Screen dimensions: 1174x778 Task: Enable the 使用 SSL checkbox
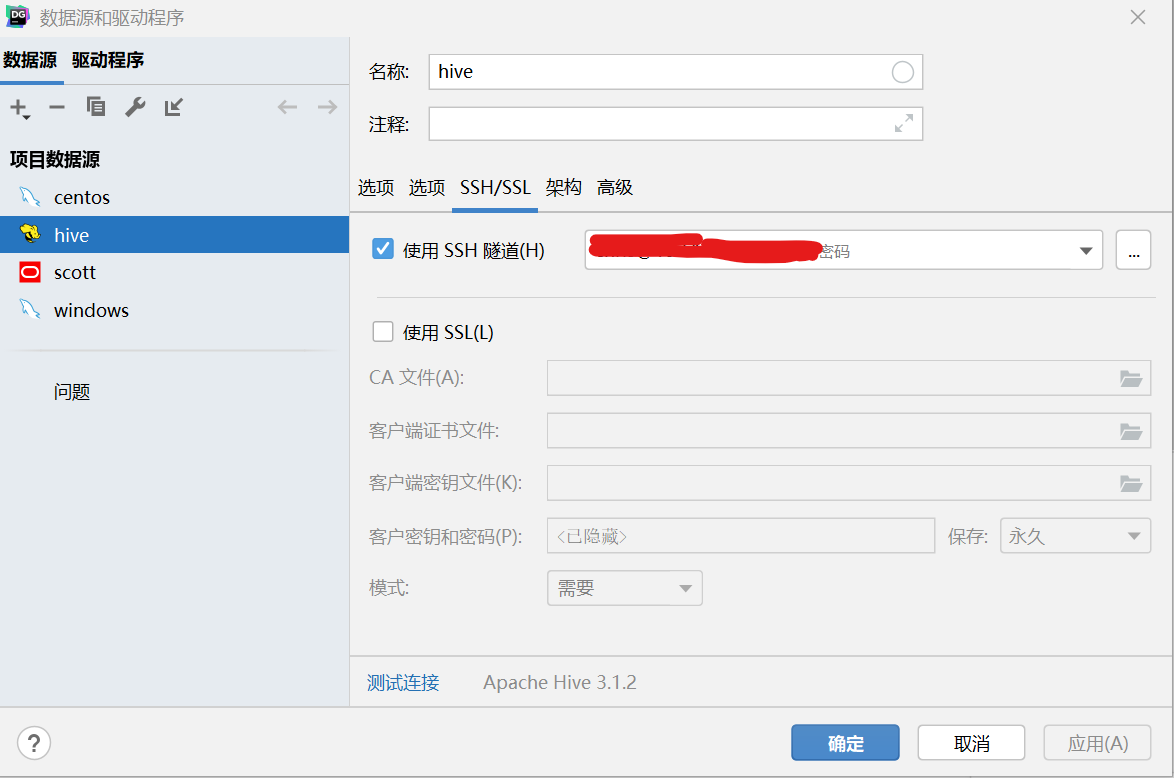point(383,331)
